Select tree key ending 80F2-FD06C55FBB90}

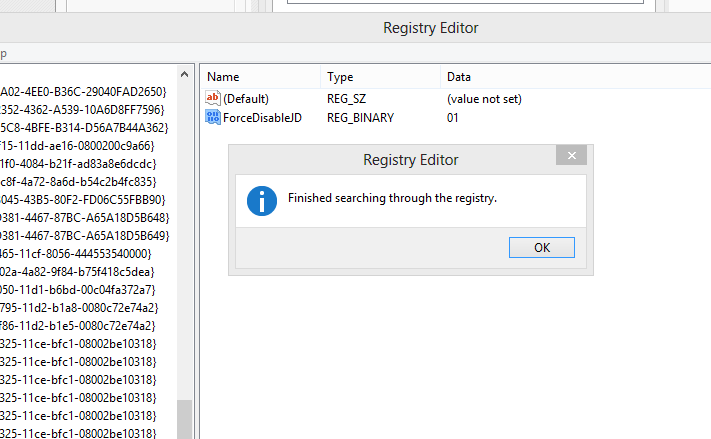tap(83, 200)
